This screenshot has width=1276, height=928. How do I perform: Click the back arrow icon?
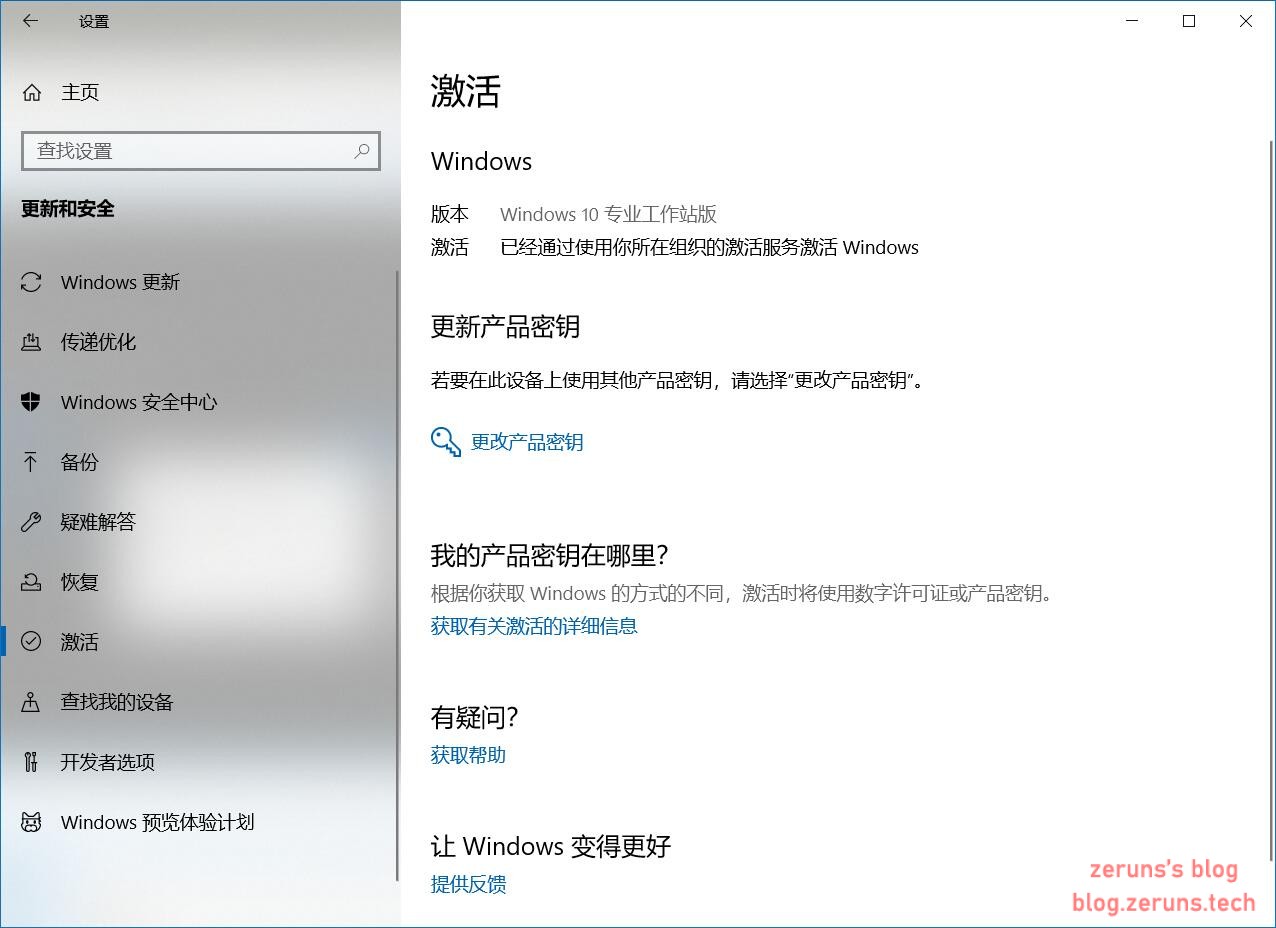point(31,21)
